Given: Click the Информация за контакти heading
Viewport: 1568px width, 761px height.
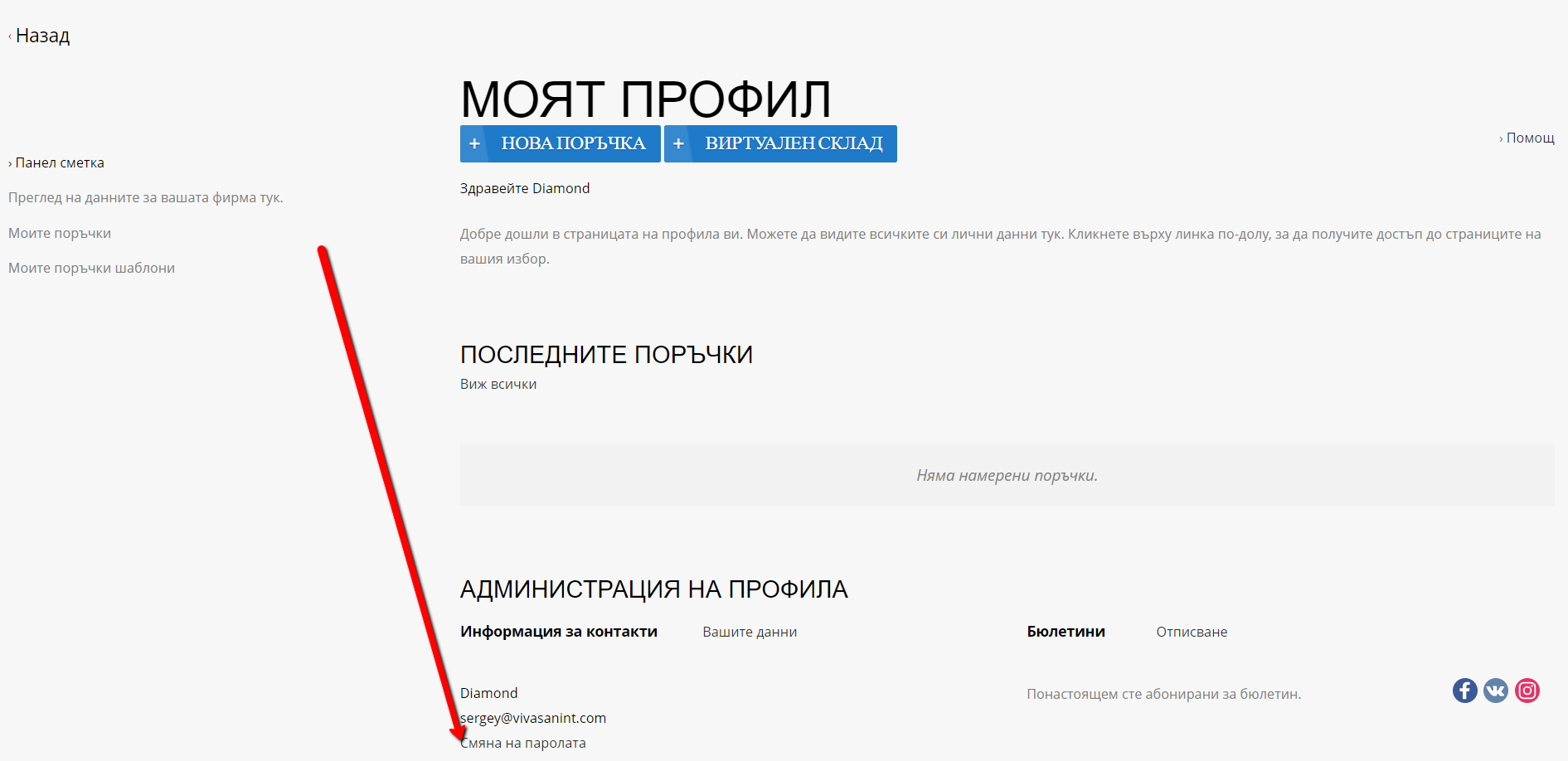Looking at the screenshot, I should tap(559, 632).
